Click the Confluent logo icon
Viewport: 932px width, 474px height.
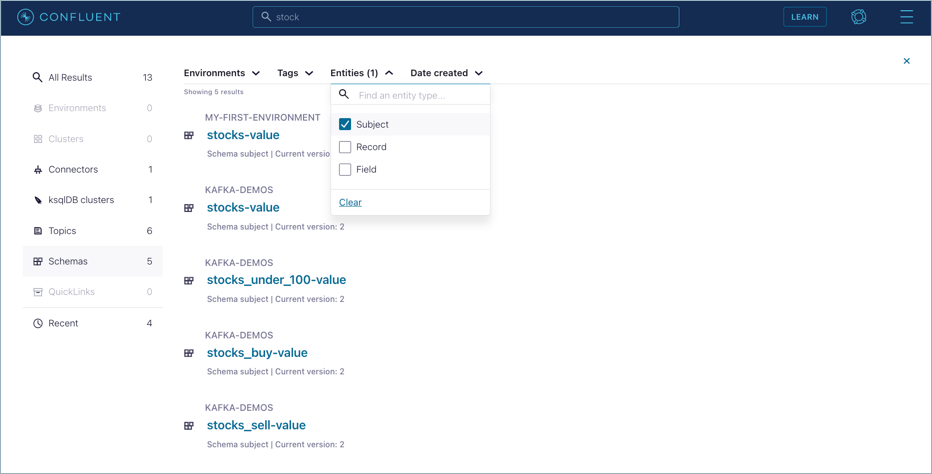[x=26, y=17]
